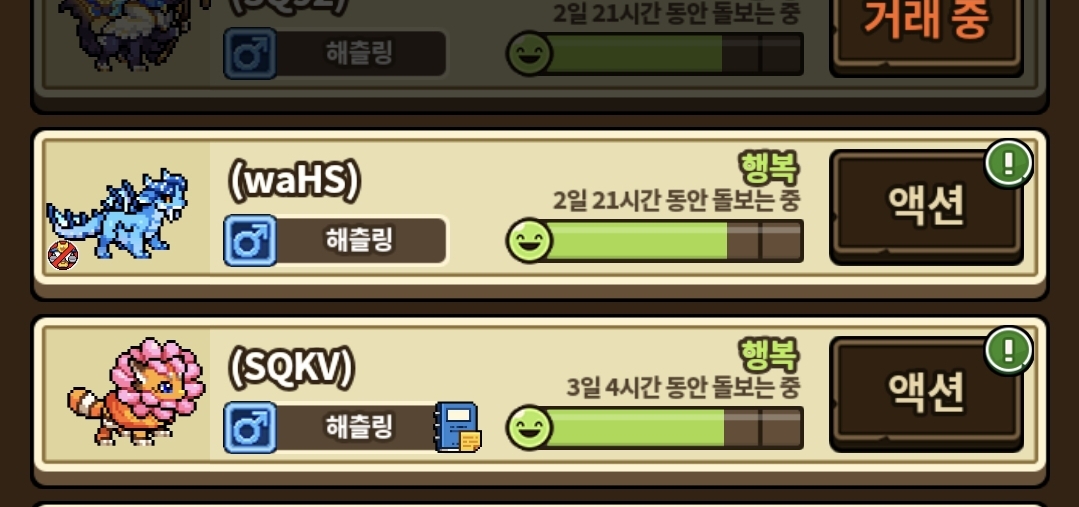Click the waHS happiness progress bar
The image size is (1079, 507).
pos(665,241)
